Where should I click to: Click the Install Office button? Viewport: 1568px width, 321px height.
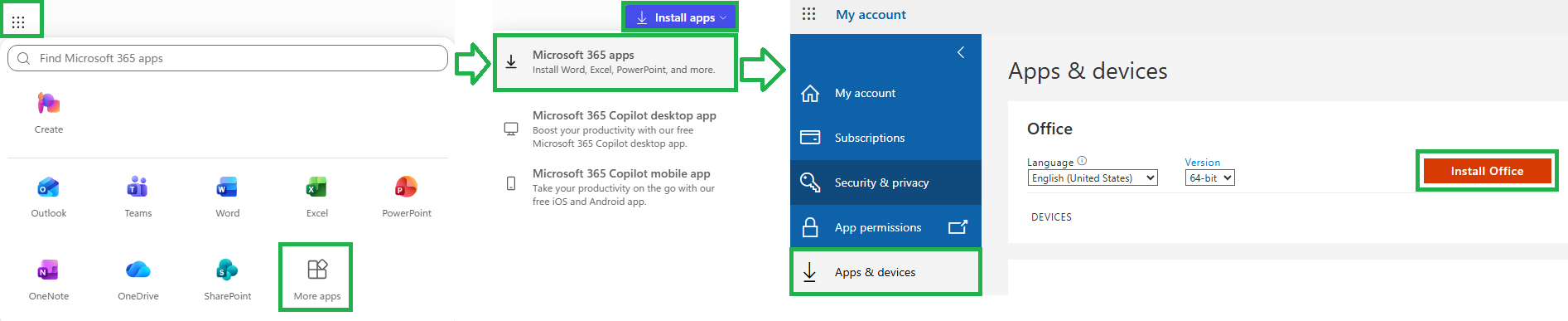pos(1487,171)
